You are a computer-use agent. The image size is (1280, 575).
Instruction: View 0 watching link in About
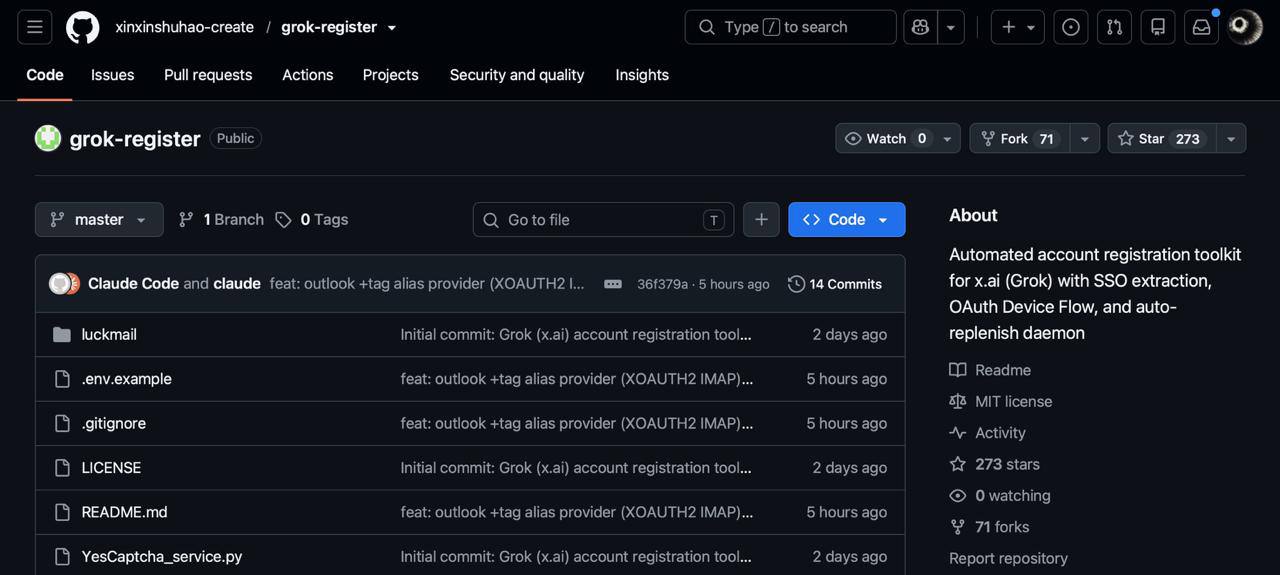(1000, 496)
